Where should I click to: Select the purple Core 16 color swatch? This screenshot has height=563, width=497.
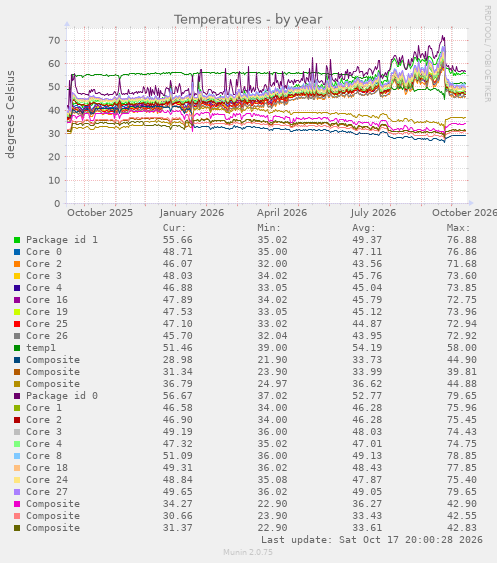(x=17, y=300)
